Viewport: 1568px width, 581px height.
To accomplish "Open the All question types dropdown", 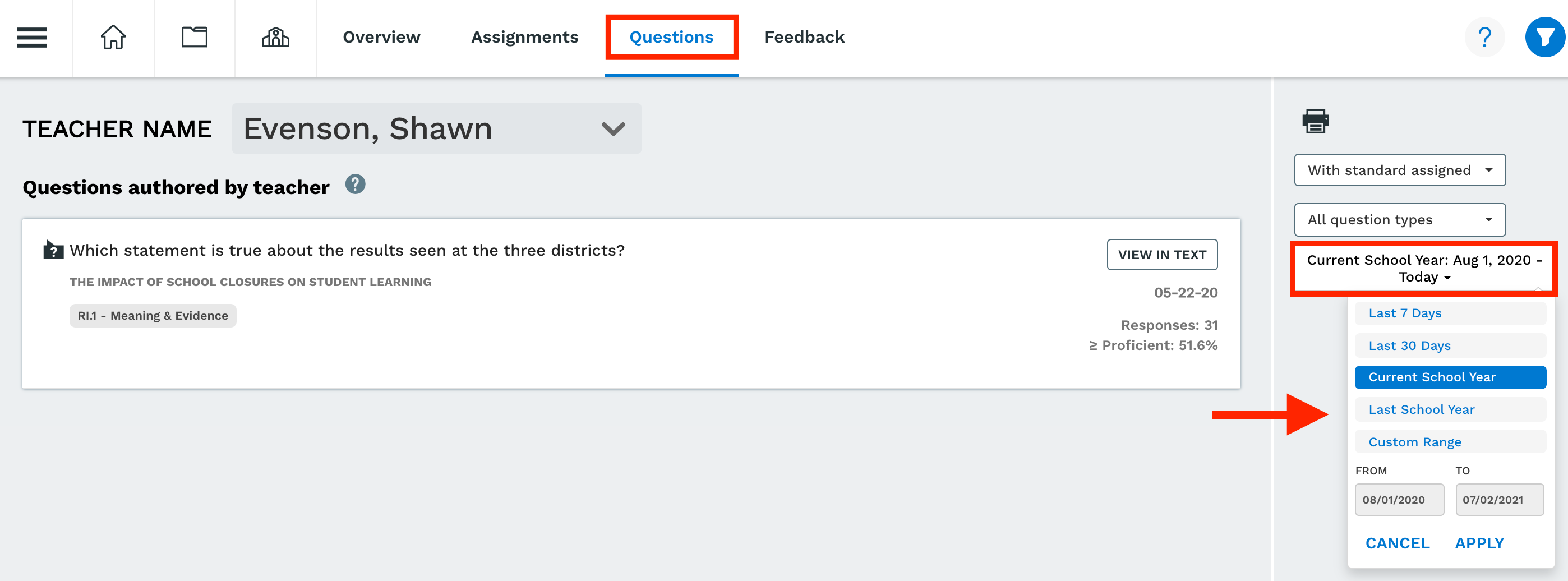I will click(1399, 219).
